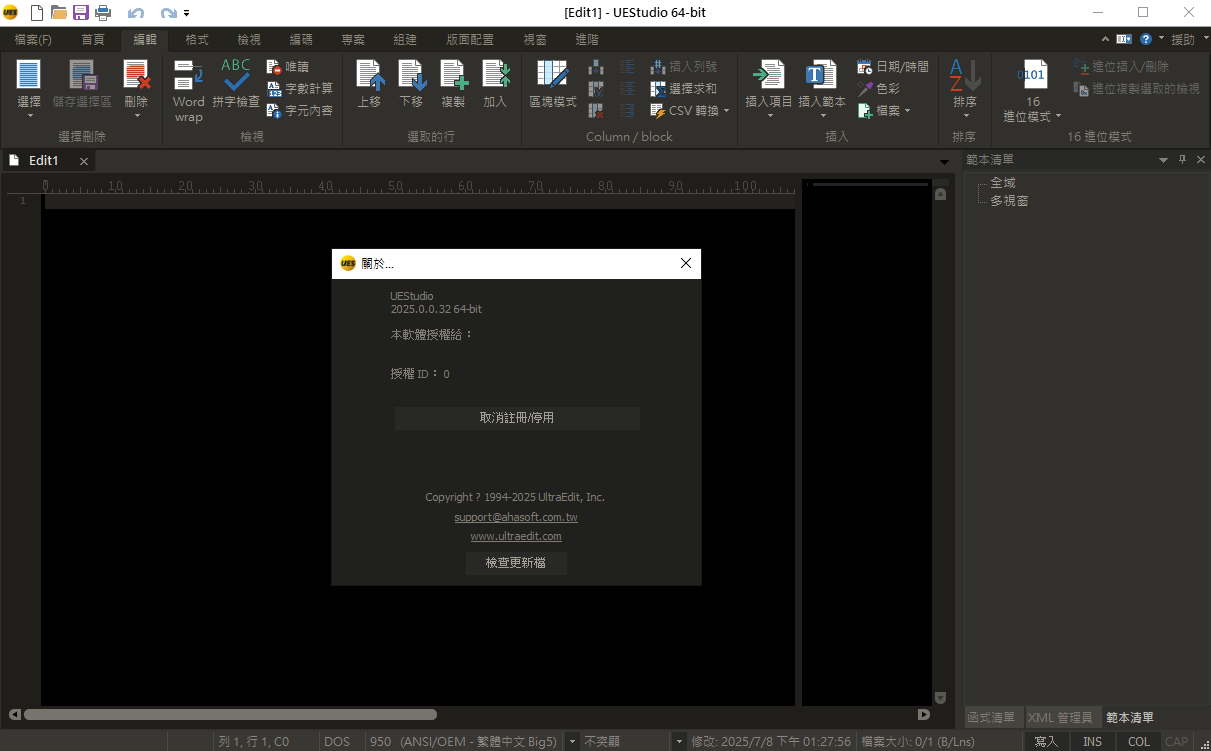Open 字元內容 character properties
The width and height of the screenshot is (1211, 751).
pos(300,111)
